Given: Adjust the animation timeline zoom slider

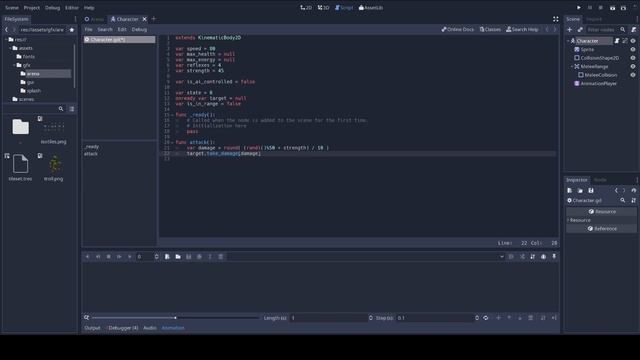Looking at the screenshot, I should (x=176, y=318).
